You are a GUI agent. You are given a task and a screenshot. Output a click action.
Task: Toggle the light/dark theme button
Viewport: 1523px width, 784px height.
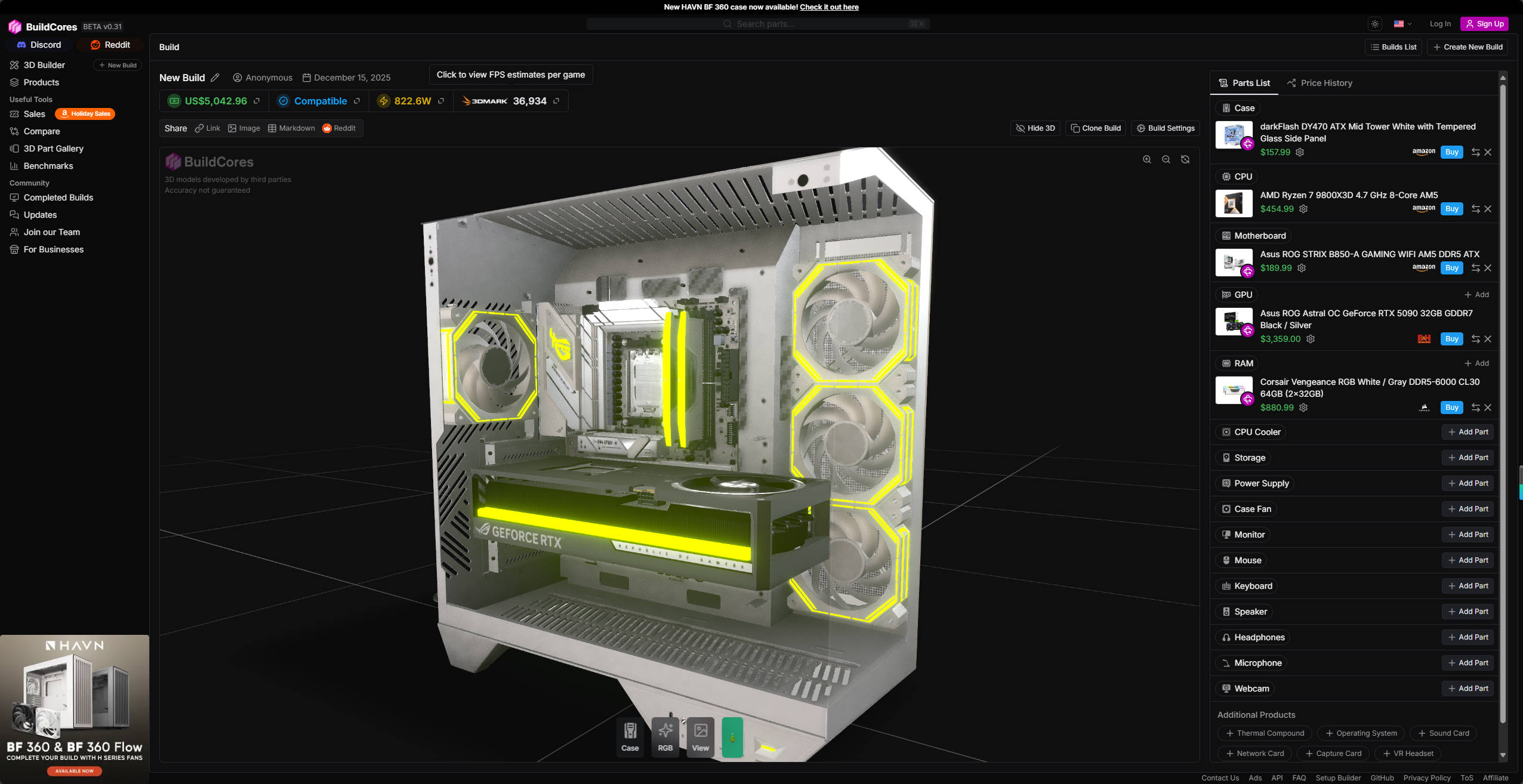coord(1375,24)
